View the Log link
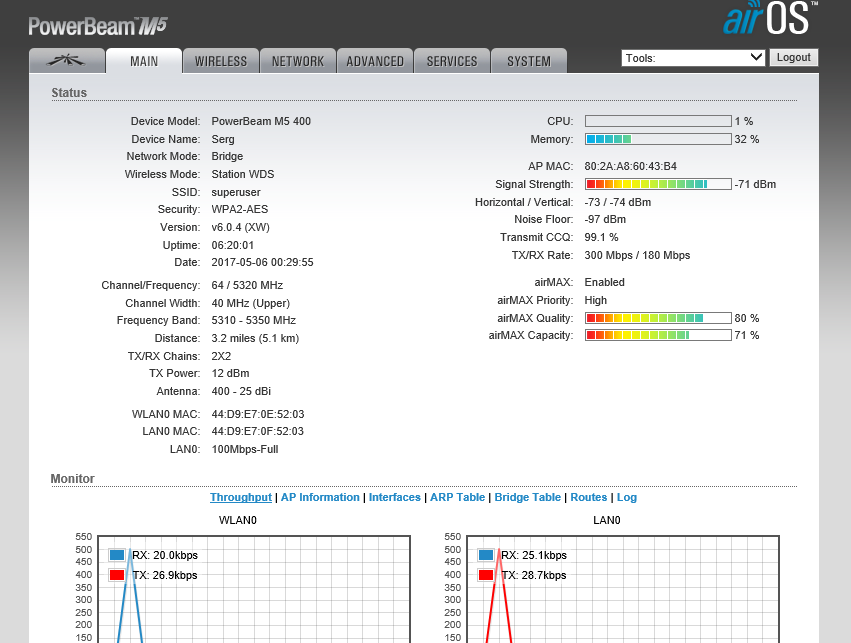 click(x=627, y=497)
